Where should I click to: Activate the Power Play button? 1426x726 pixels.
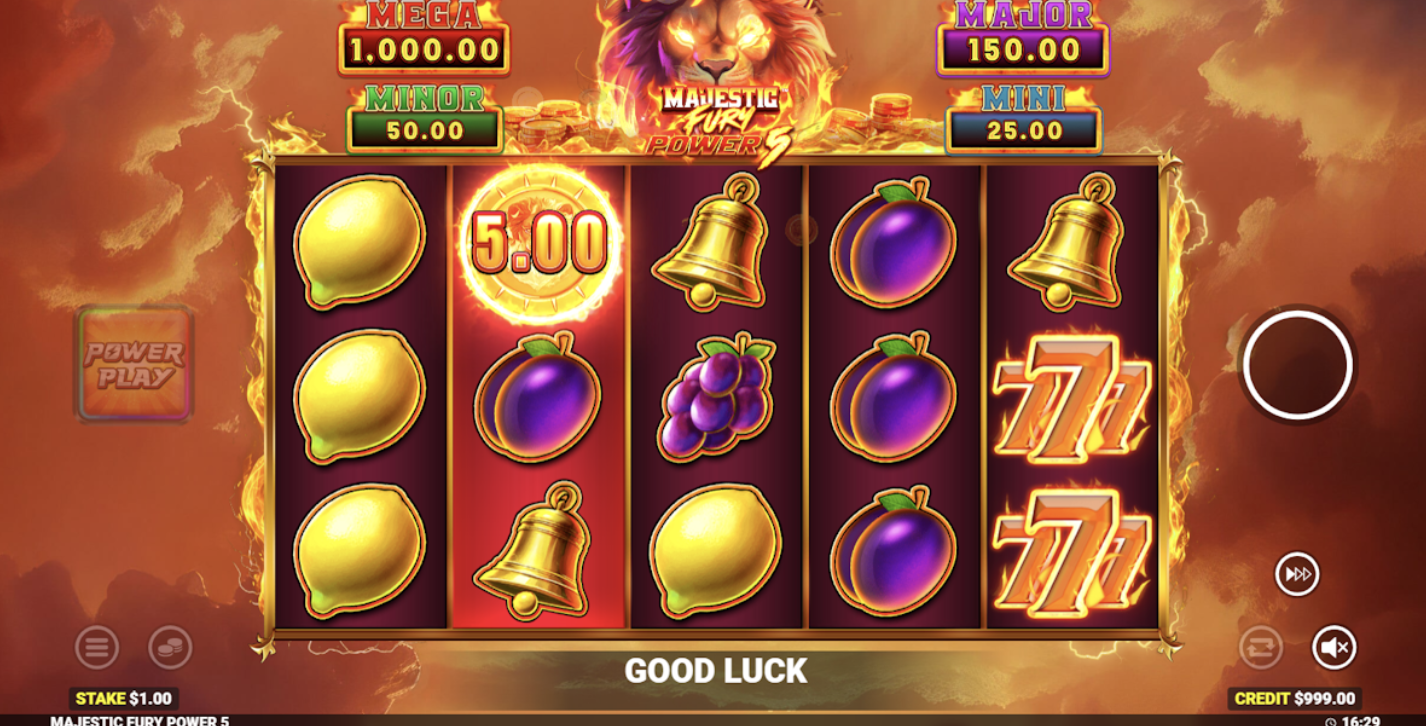135,364
